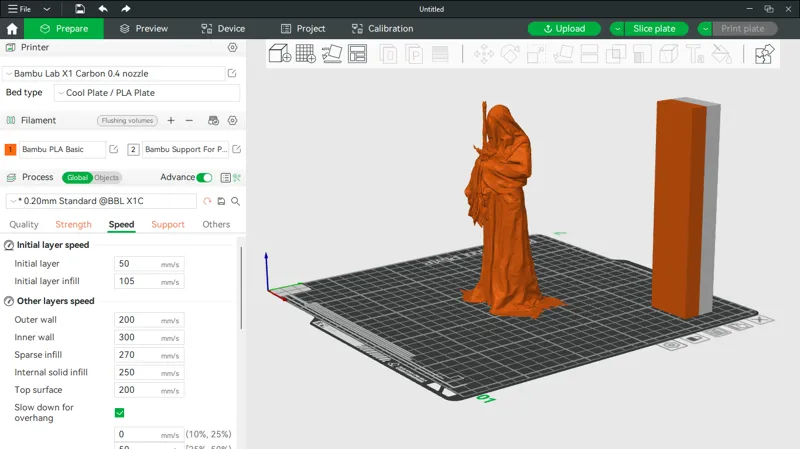
Task: Switch Process scope to Global
Action: 78,178
